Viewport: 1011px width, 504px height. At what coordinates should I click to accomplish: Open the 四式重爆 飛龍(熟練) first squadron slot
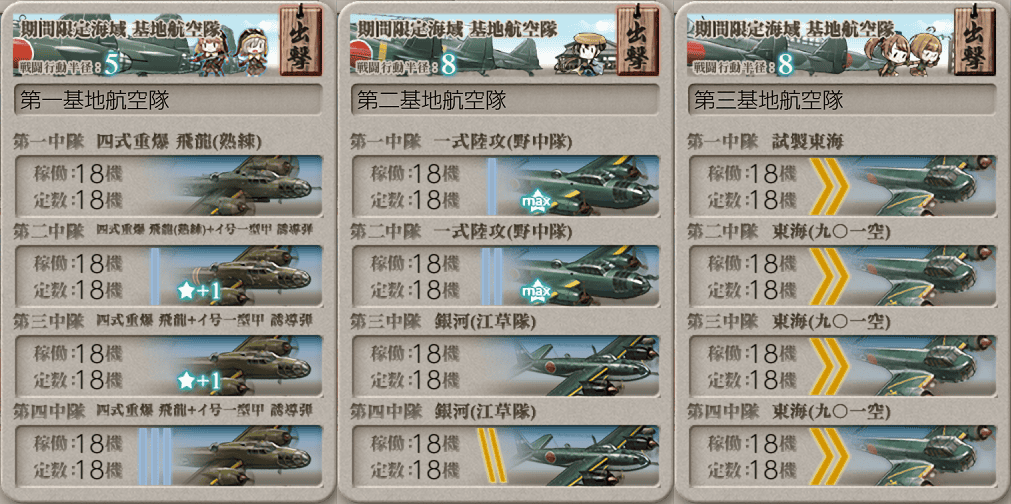click(168, 186)
